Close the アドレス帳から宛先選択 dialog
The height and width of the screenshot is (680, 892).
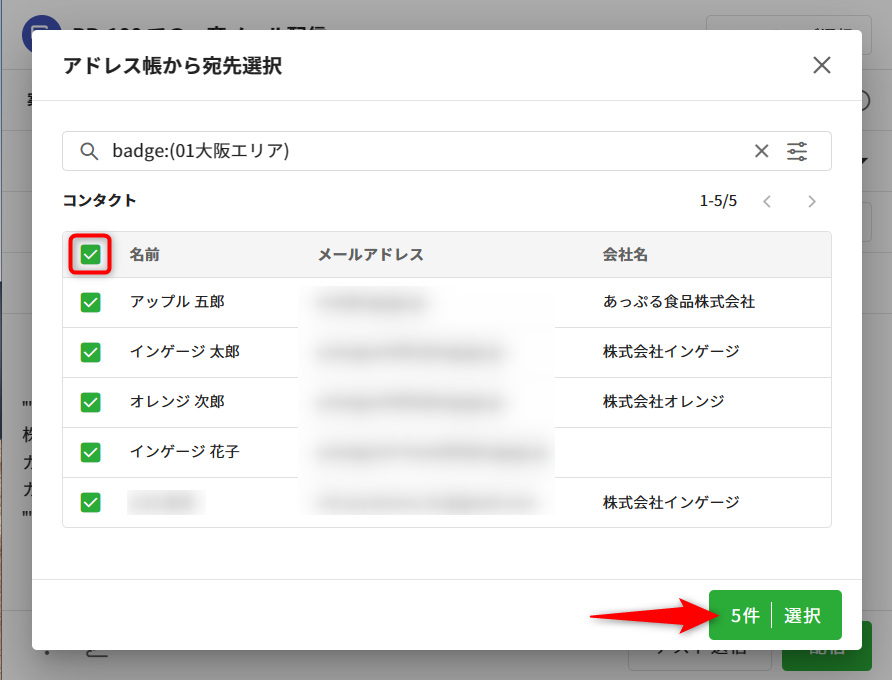821,66
